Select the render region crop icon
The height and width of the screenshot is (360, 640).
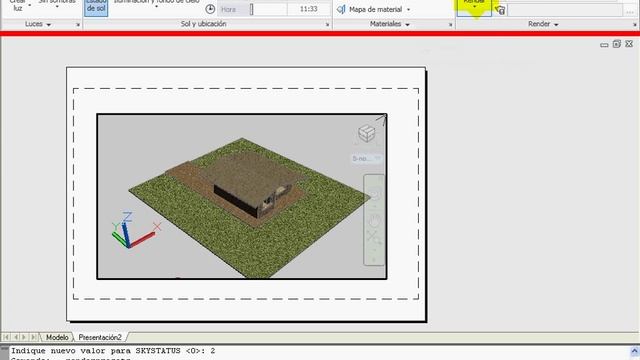pos(500,10)
